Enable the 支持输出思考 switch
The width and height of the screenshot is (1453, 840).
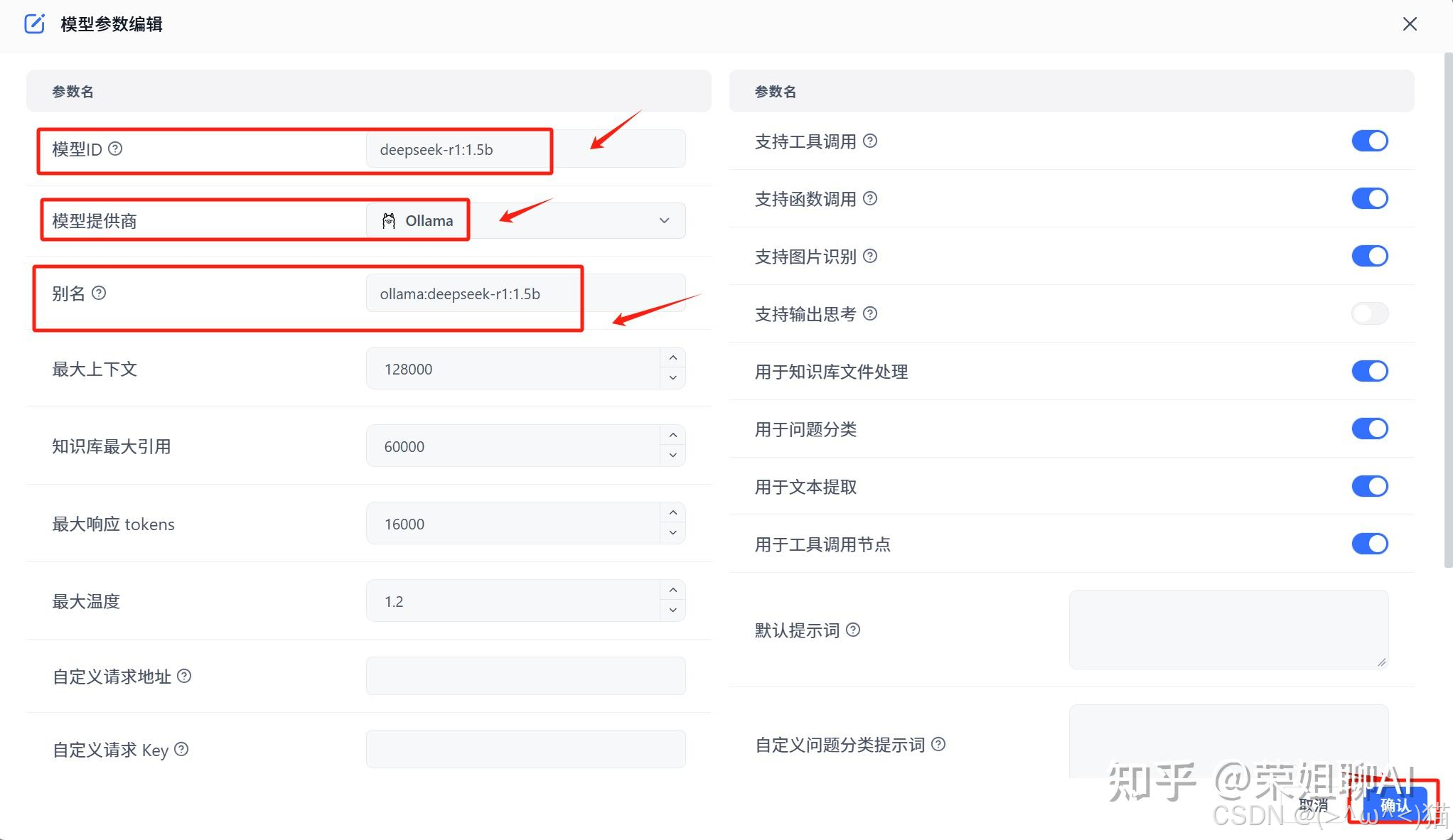1369,313
